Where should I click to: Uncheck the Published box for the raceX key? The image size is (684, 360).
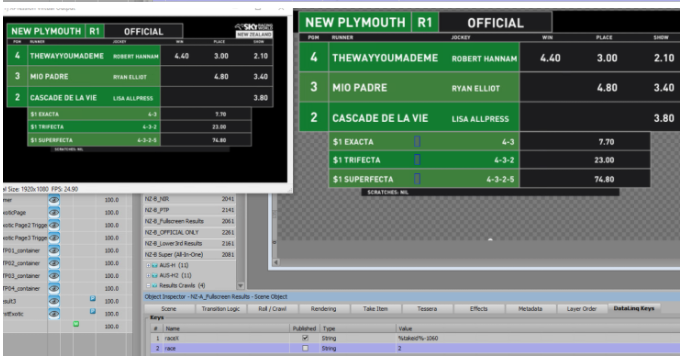(x=305, y=338)
